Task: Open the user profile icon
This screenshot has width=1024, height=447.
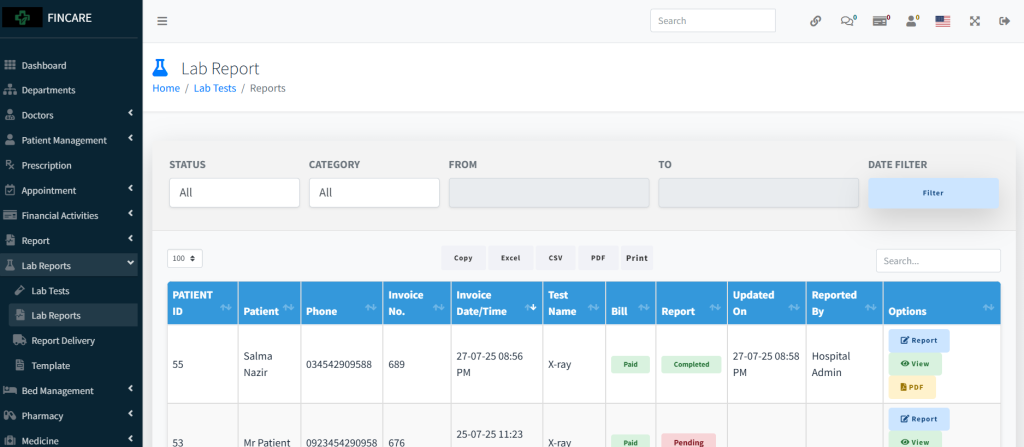Action: pyautogui.click(x=911, y=21)
